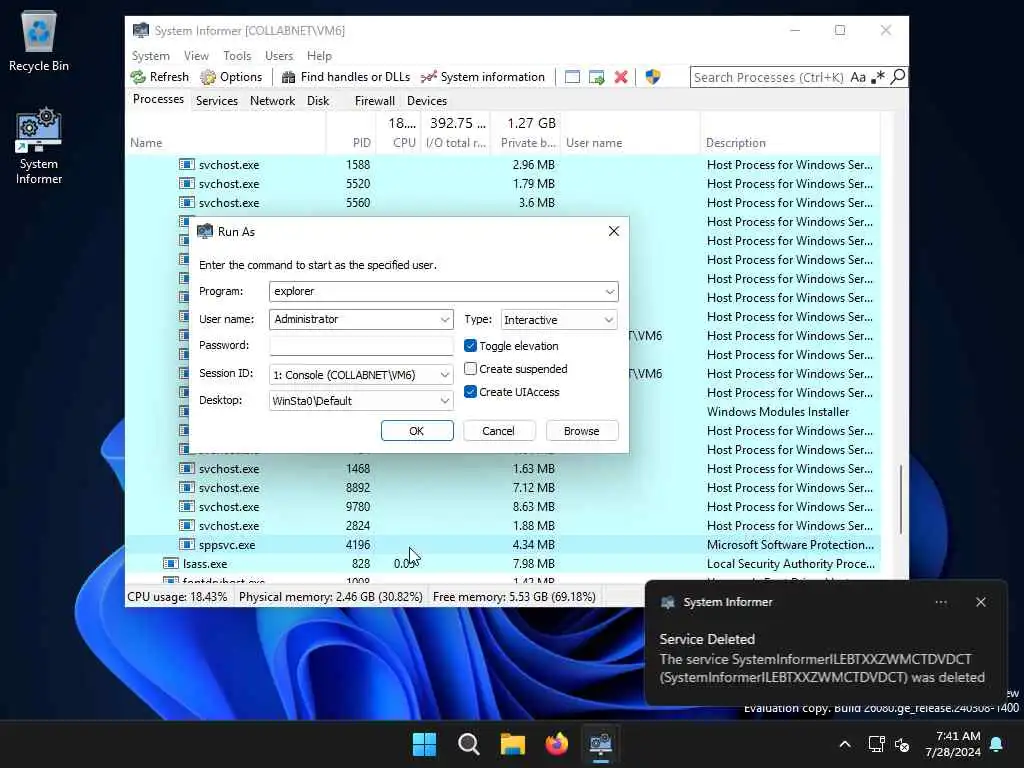1024x768 pixels.
Task: Click the red X terminate icon
Action: 621,77
